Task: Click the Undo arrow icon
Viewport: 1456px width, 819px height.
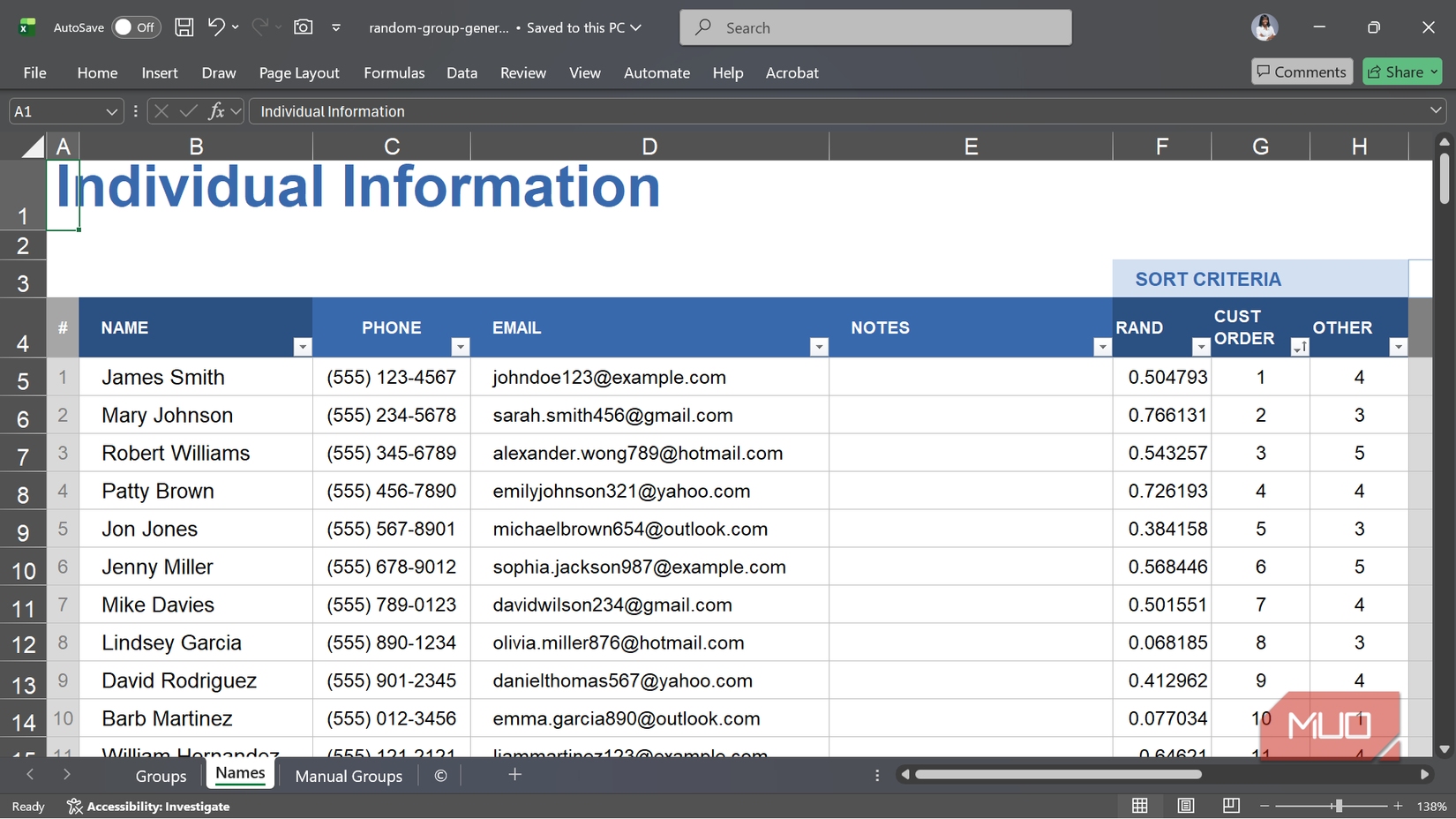Action: click(x=216, y=27)
